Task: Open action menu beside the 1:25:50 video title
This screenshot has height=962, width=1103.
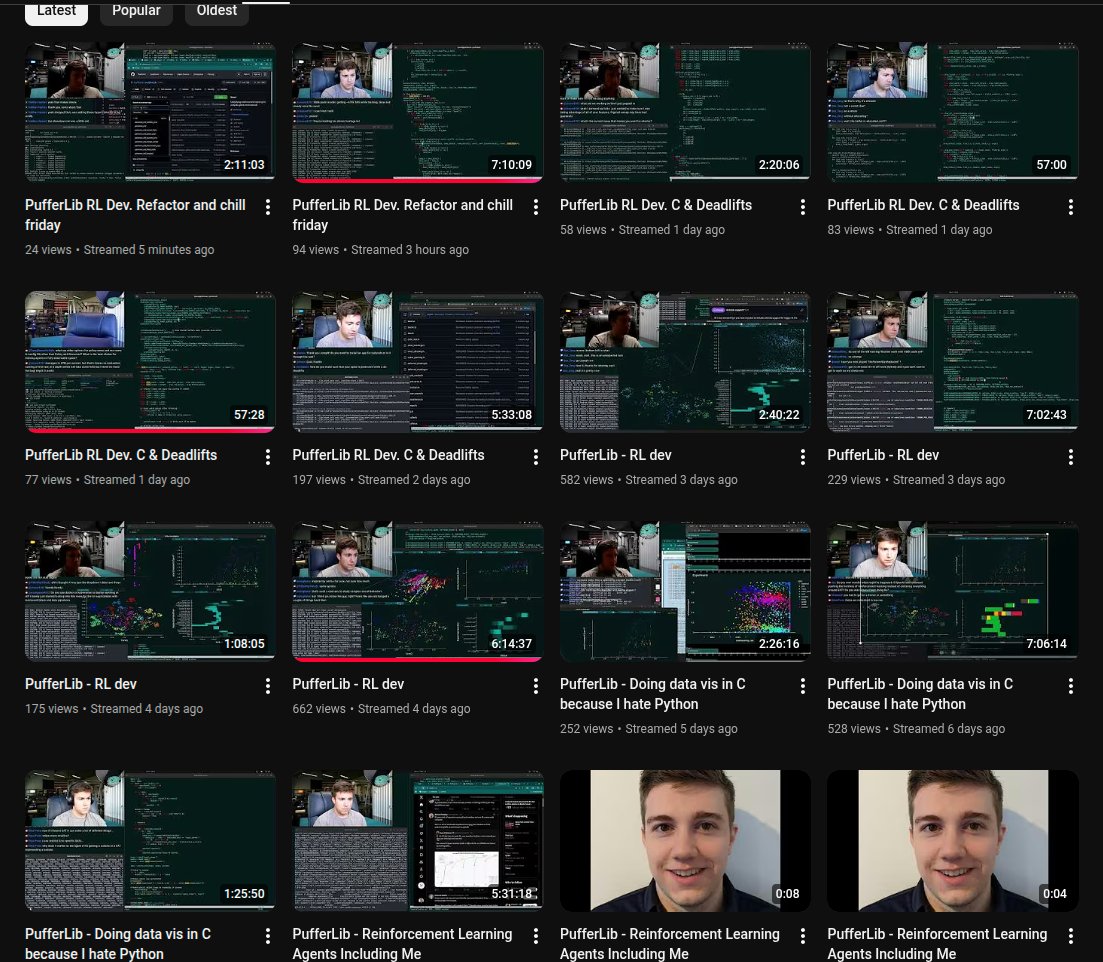Action: (268, 936)
